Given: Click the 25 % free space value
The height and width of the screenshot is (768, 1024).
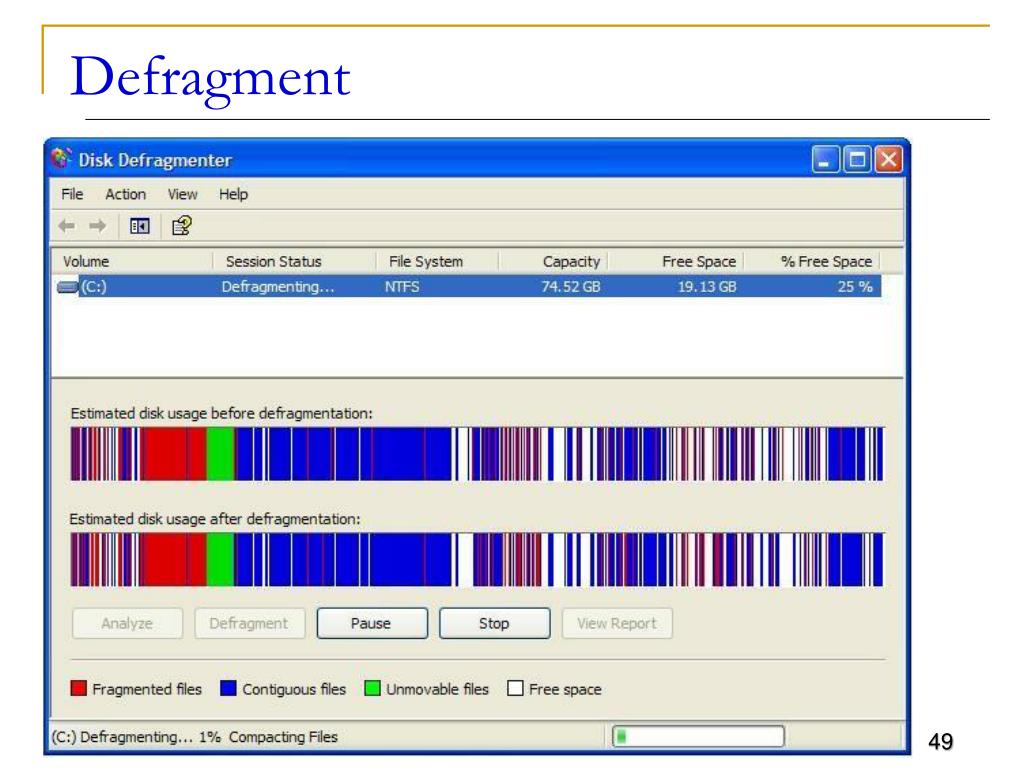Looking at the screenshot, I should pos(856,287).
